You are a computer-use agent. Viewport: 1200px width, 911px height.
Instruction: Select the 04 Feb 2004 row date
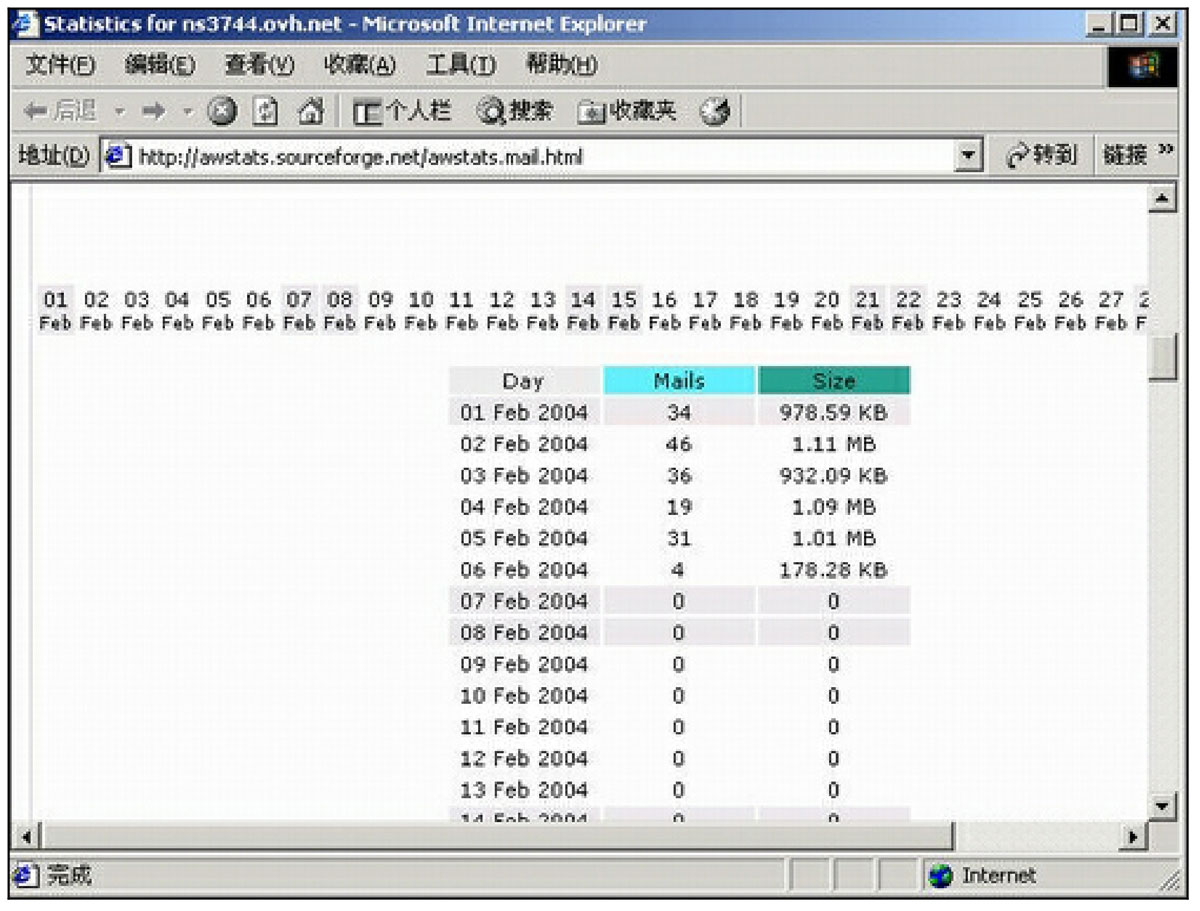pyautogui.click(x=524, y=507)
